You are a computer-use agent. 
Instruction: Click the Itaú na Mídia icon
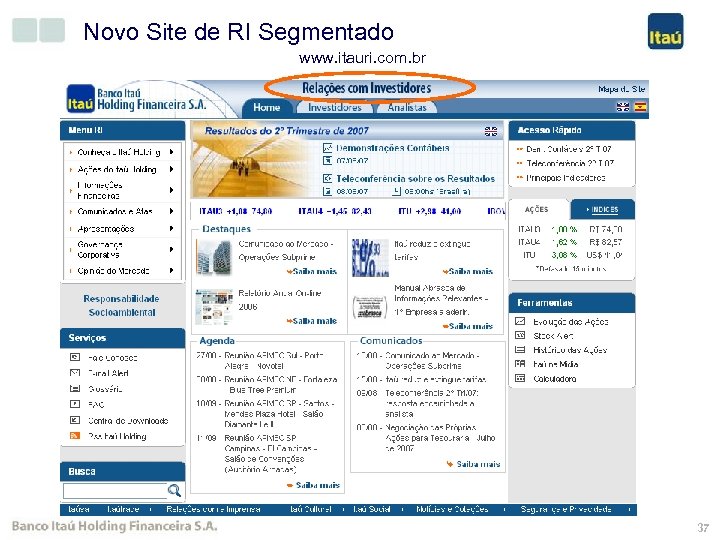click(x=520, y=364)
